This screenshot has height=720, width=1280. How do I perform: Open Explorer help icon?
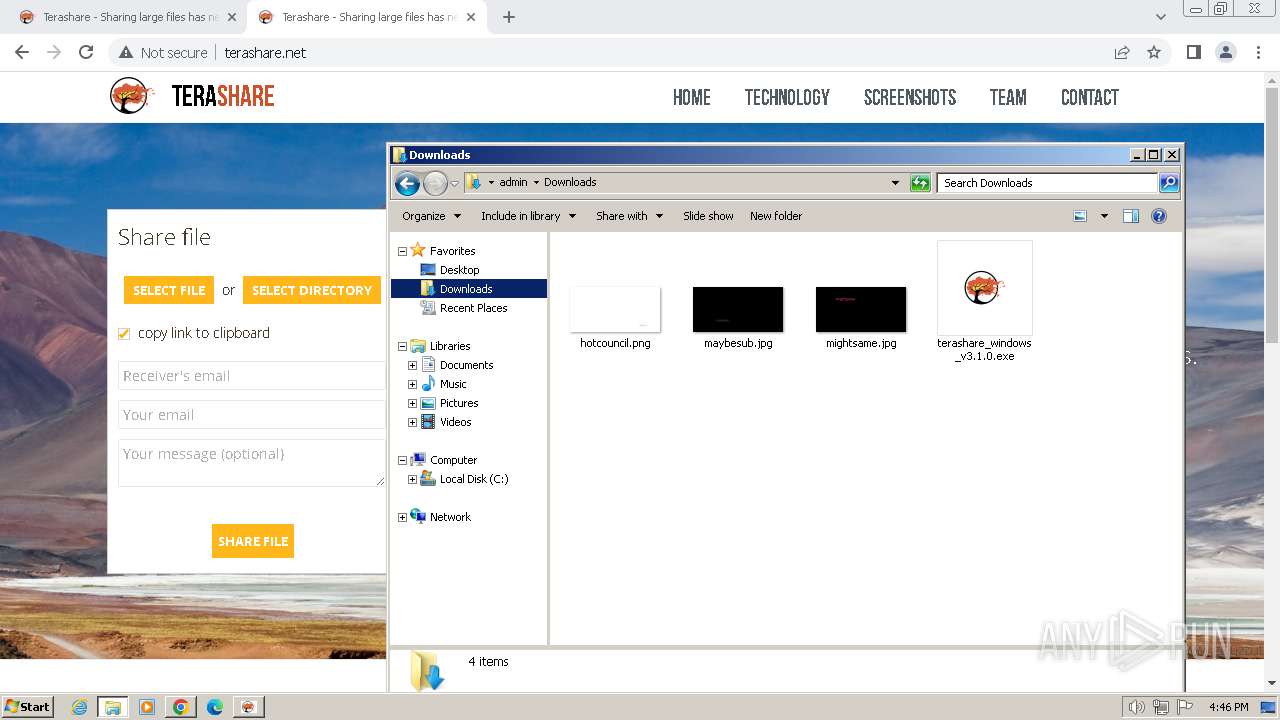coord(1159,216)
